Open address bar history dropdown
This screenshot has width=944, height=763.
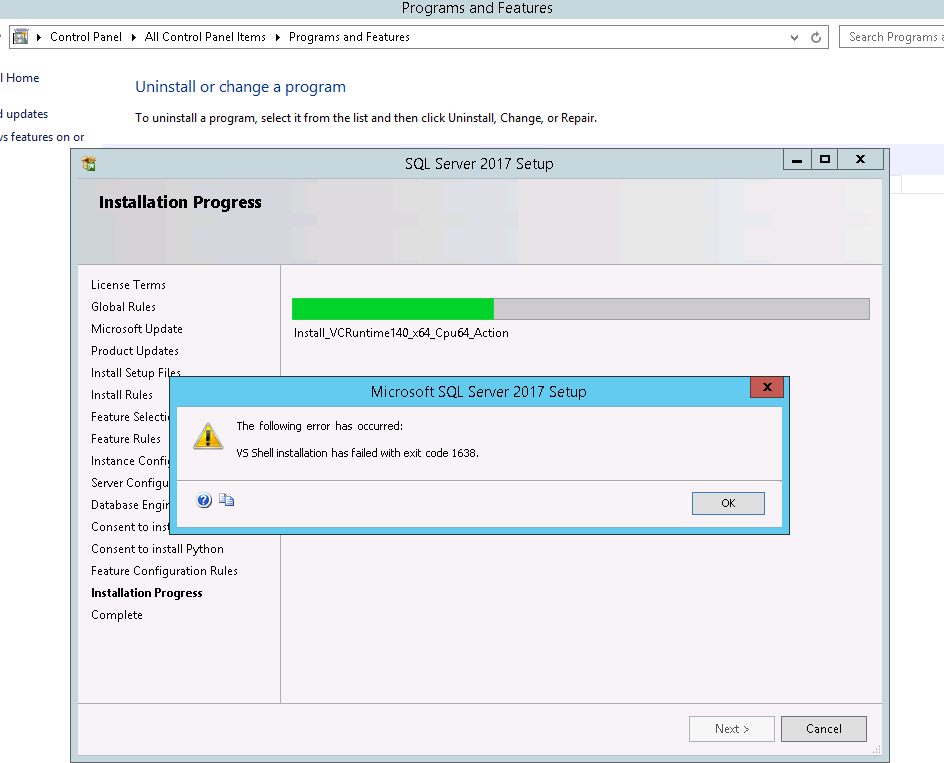click(x=794, y=37)
